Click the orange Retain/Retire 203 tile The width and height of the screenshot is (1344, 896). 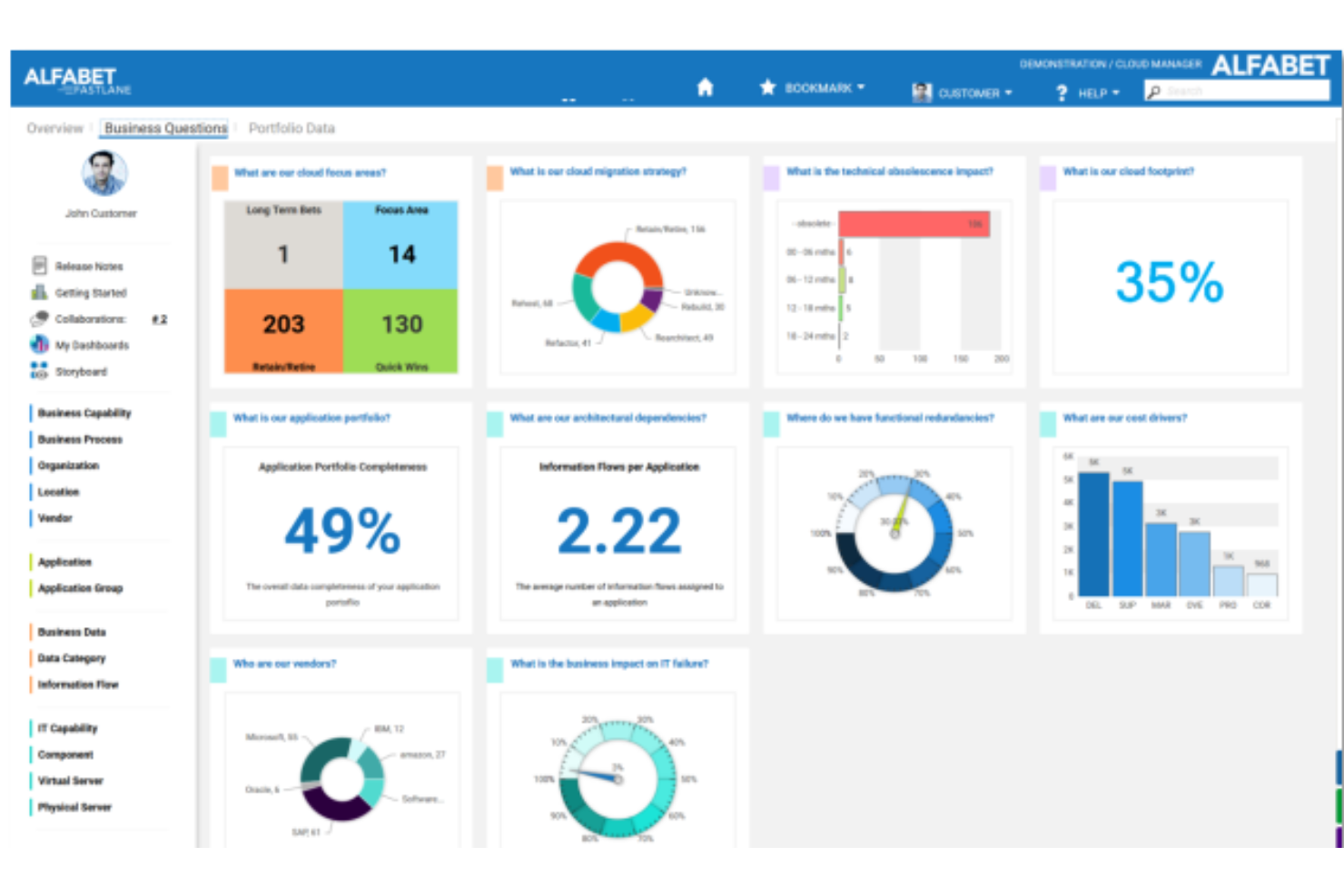click(283, 330)
